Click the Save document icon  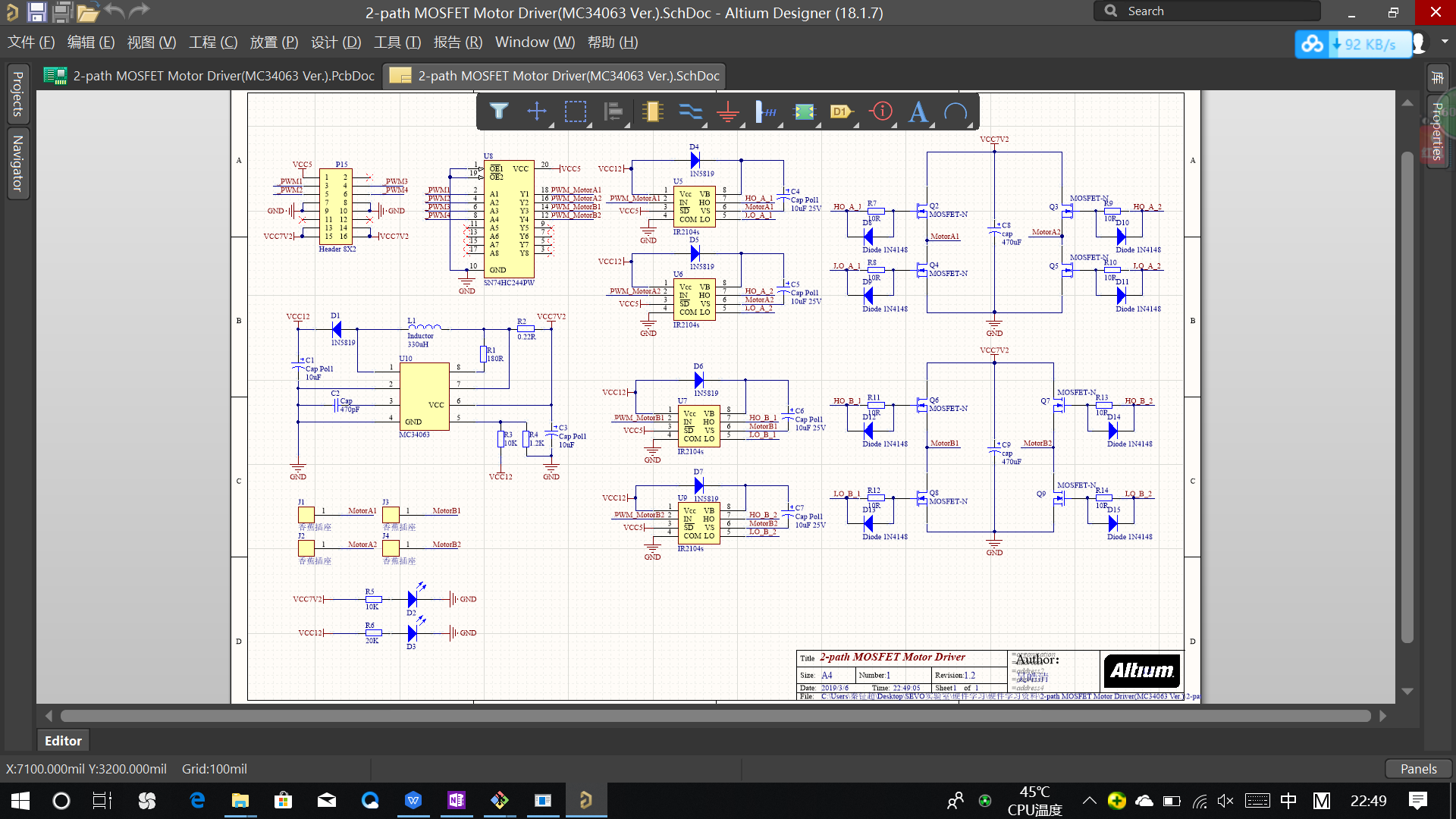coord(36,11)
